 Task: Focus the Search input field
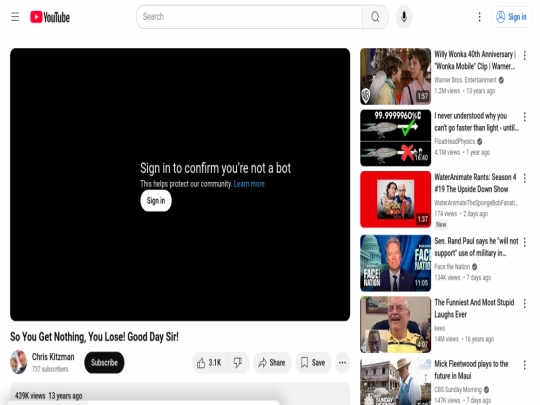[x=249, y=17]
